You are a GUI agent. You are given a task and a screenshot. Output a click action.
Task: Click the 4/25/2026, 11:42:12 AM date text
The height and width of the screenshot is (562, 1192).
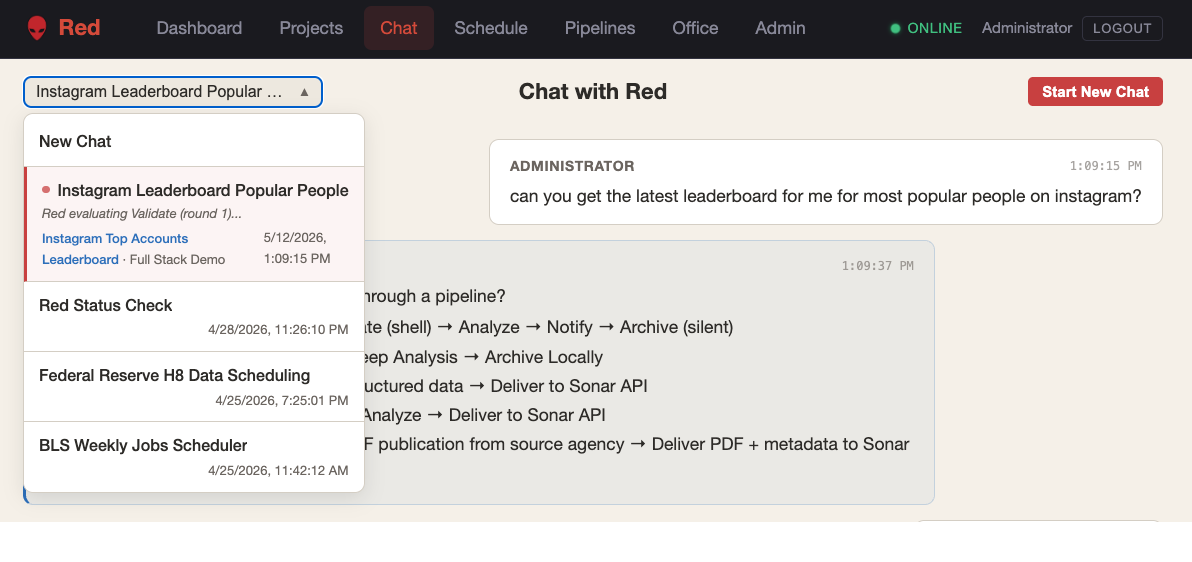tap(278, 470)
